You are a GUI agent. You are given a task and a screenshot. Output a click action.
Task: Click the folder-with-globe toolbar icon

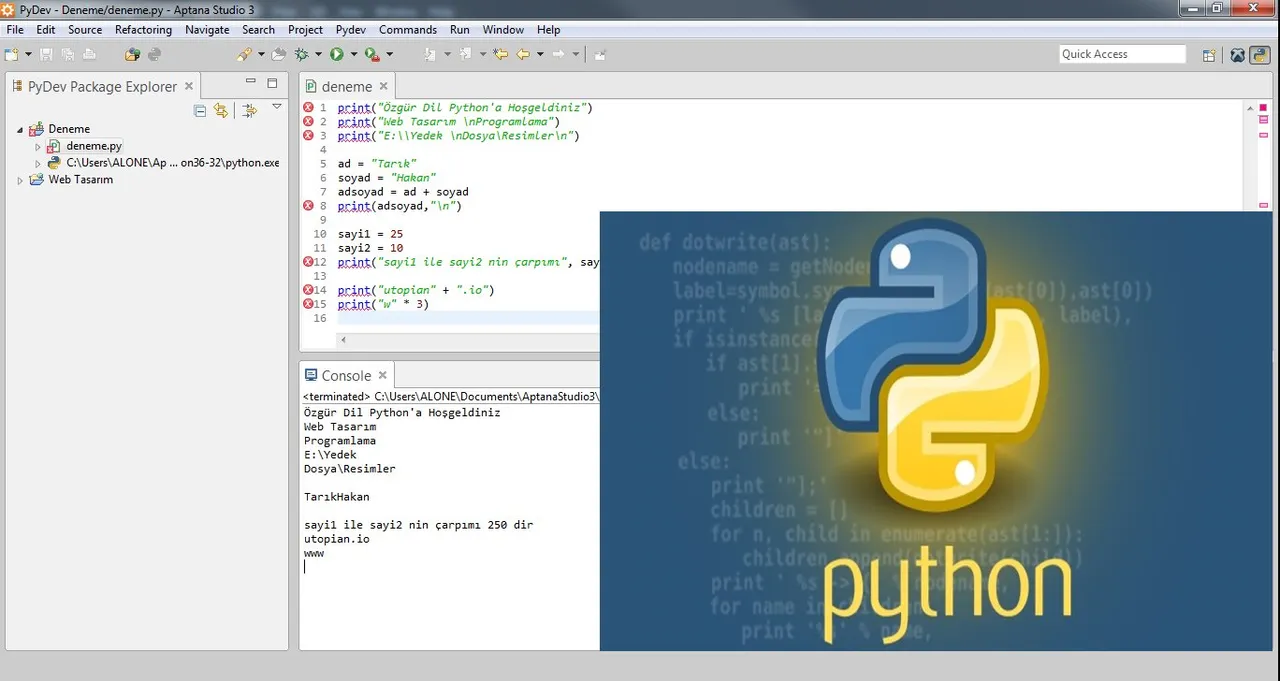[x=131, y=54]
